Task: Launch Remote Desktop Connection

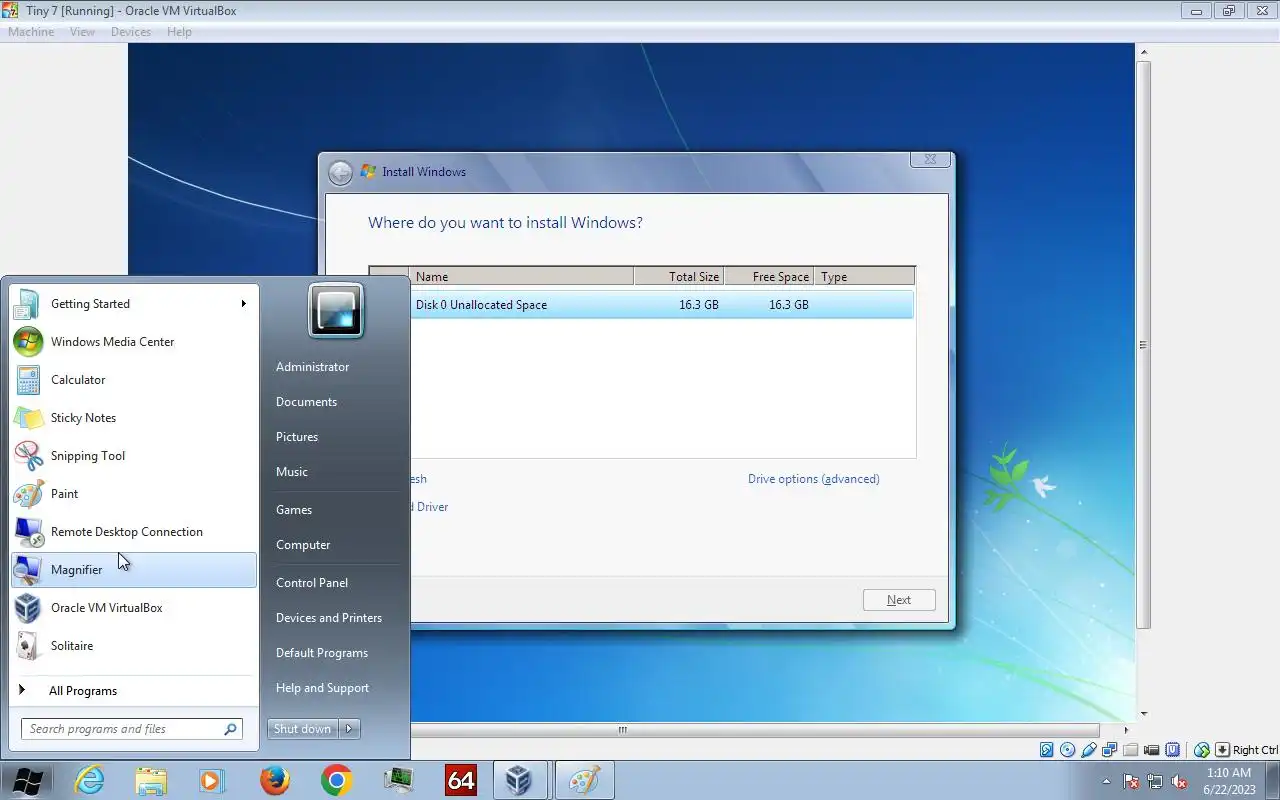Action: pos(134,532)
